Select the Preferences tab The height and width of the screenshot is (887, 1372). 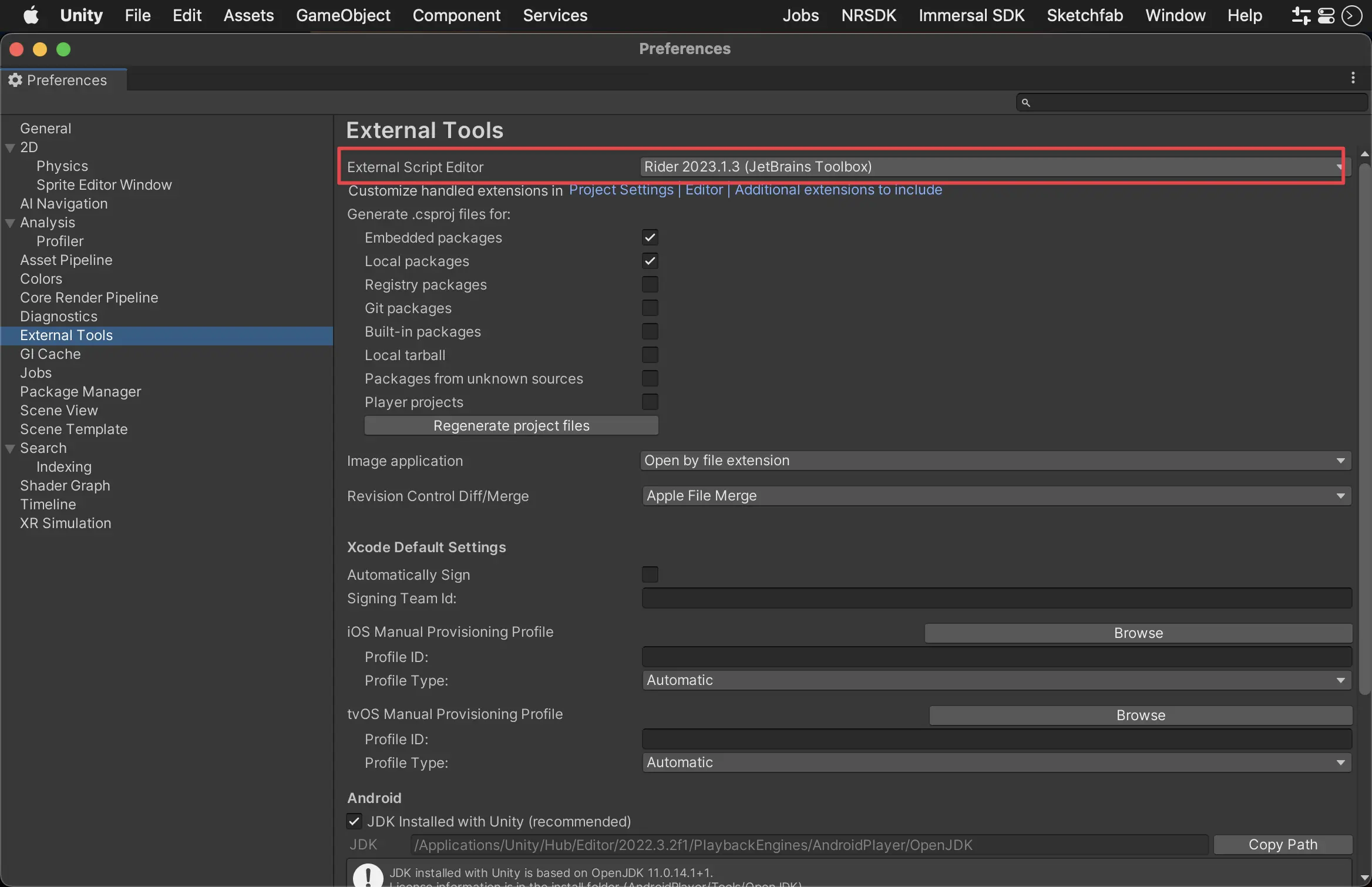(63, 80)
